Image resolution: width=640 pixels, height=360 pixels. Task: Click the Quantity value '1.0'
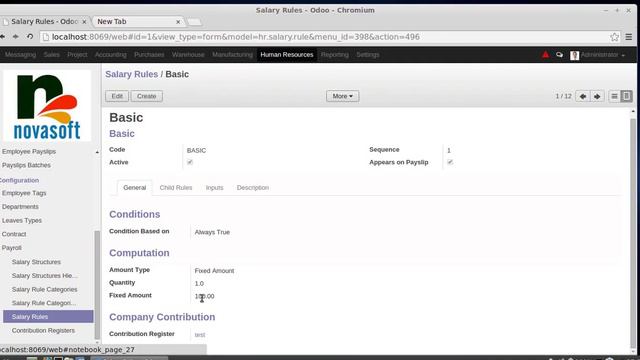coord(199,284)
